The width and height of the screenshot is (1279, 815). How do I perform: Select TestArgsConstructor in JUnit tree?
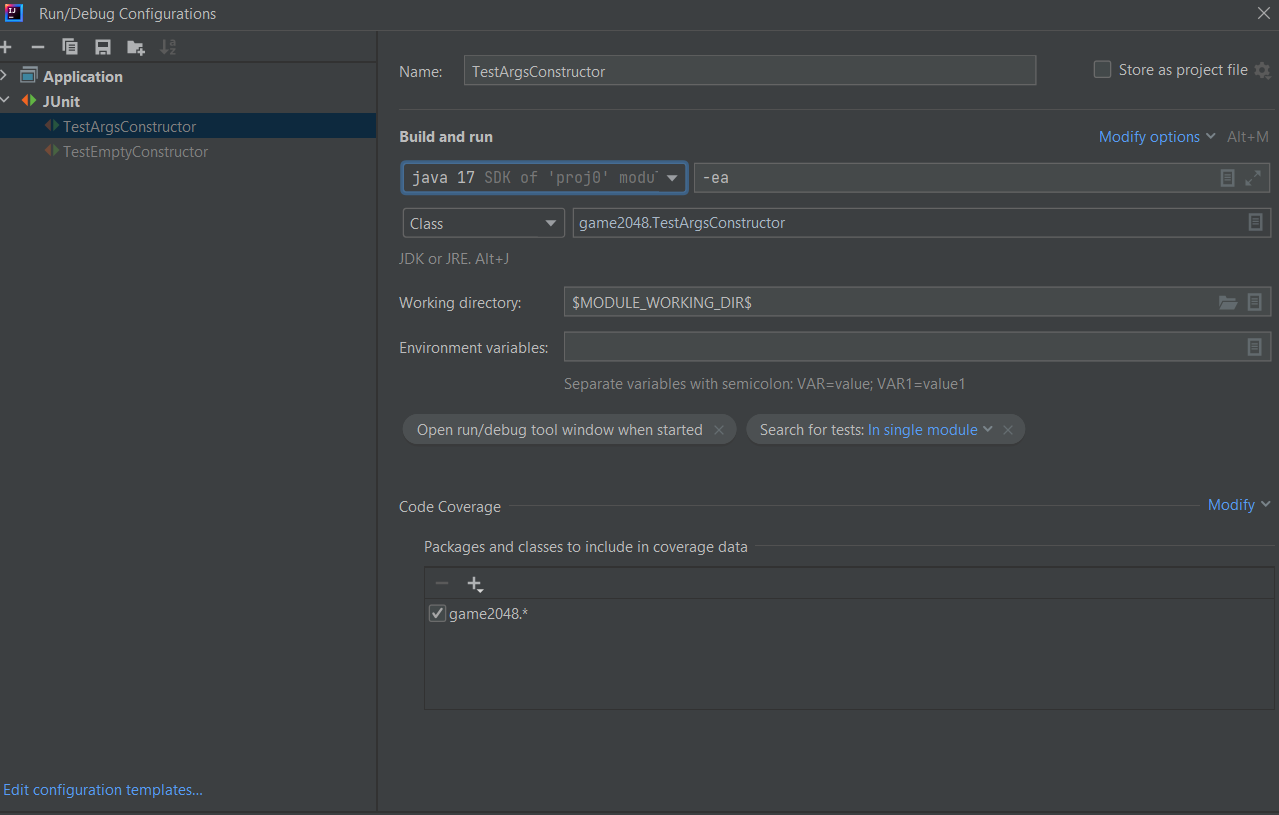(x=129, y=127)
